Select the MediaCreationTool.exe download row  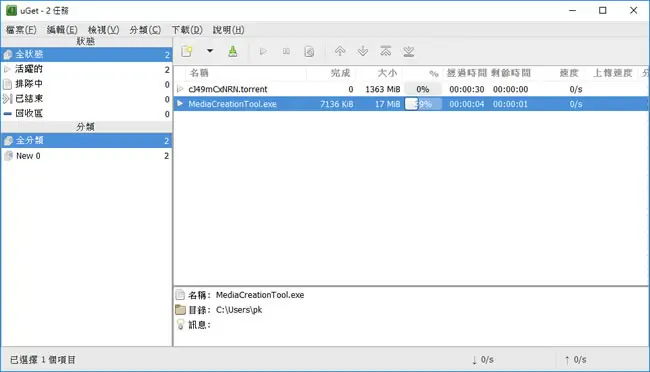(x=411, y=104)
